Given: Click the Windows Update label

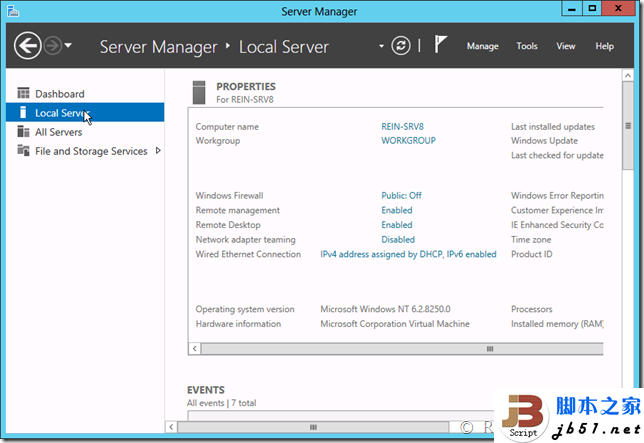Looking at the screenshot, I should pyautogui.click(x=544, y=140).
